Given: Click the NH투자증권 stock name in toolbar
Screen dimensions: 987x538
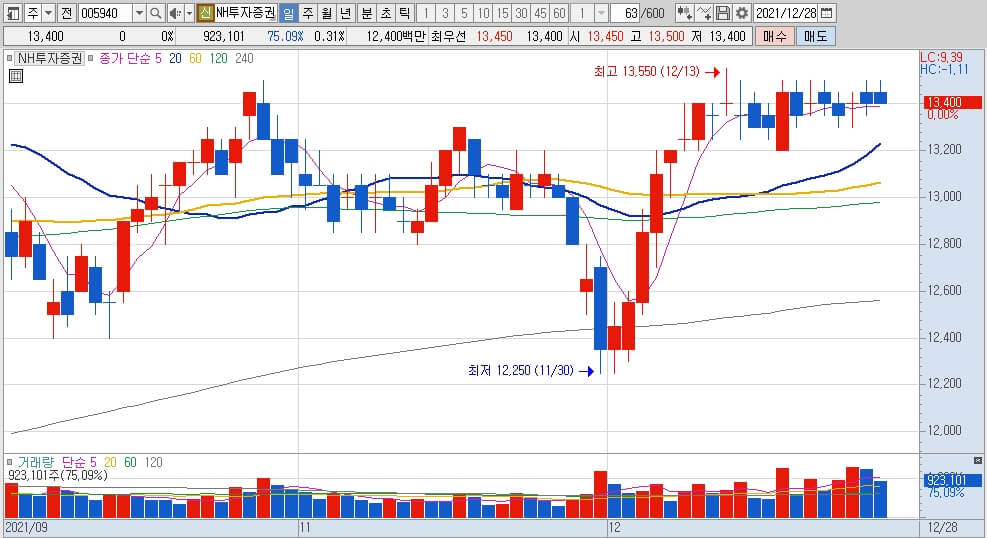Looking at the screenshot, I should click(245, 13).
